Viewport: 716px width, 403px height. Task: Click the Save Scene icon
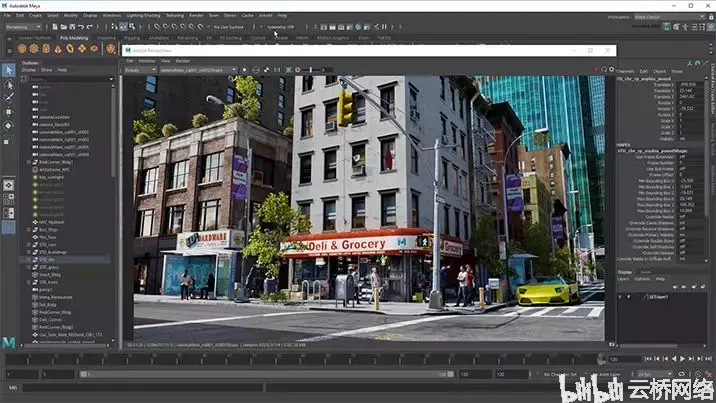click(72, 27)
